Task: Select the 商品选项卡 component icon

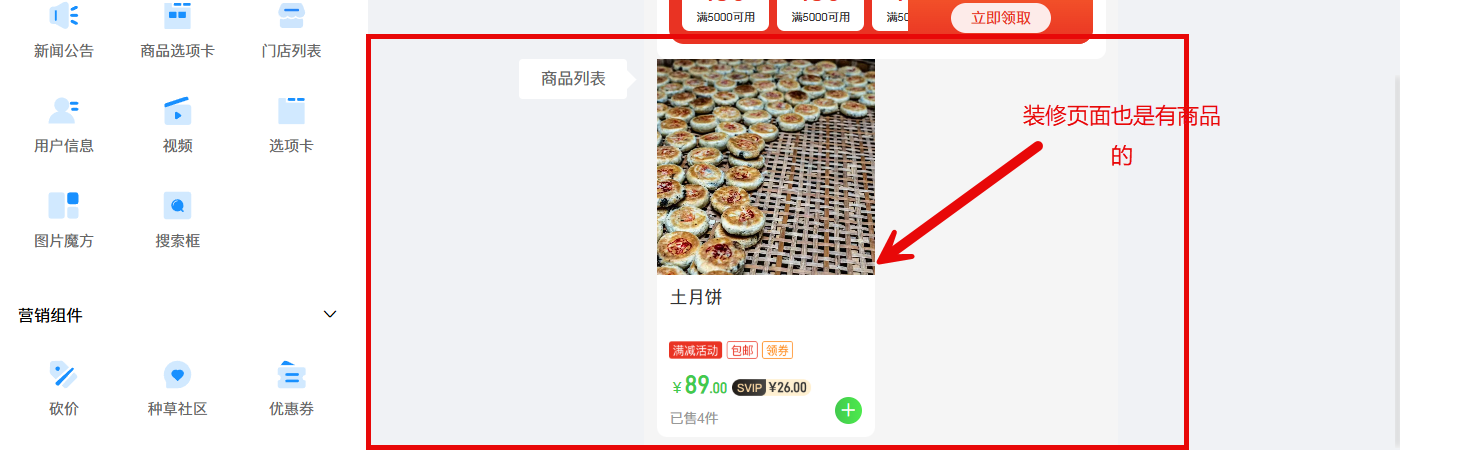Action: pos(177,15)
